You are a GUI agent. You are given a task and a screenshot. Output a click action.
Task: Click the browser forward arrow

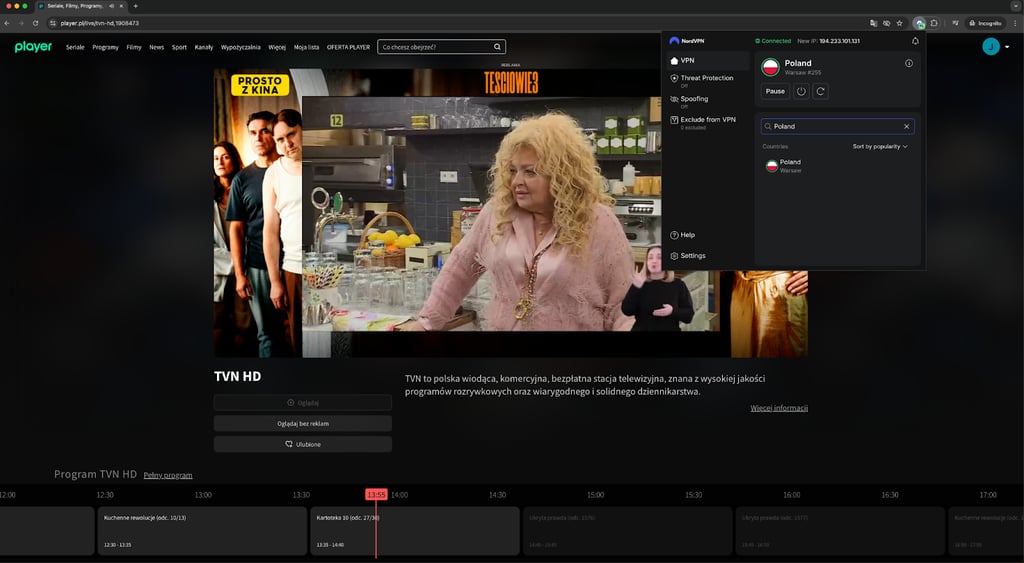[x=21, y=23]
